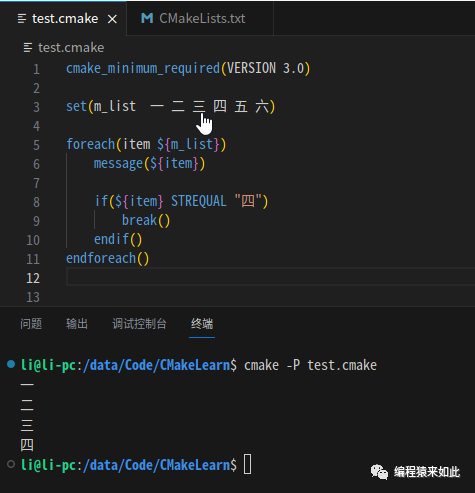The width and height of the screenshot is (475, 493).
Task: Click the breadcrumb file icon
Action: pyautogui.click(x=28, y=48)
